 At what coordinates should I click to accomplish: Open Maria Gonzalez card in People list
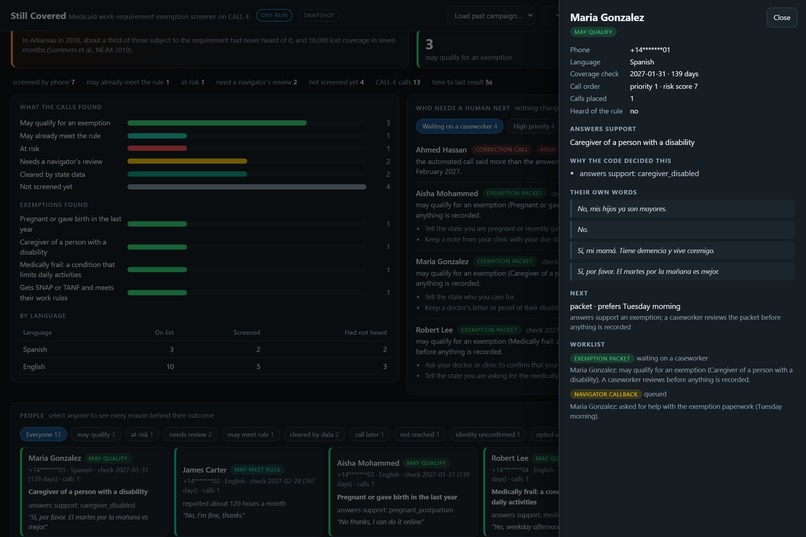tap(94, 492)
